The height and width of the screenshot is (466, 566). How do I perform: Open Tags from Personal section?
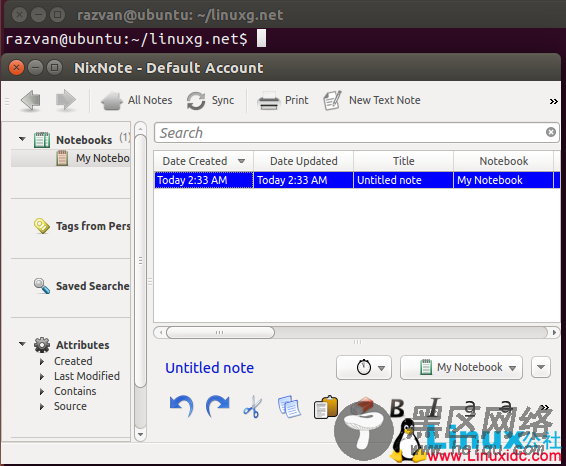point(93,226)
